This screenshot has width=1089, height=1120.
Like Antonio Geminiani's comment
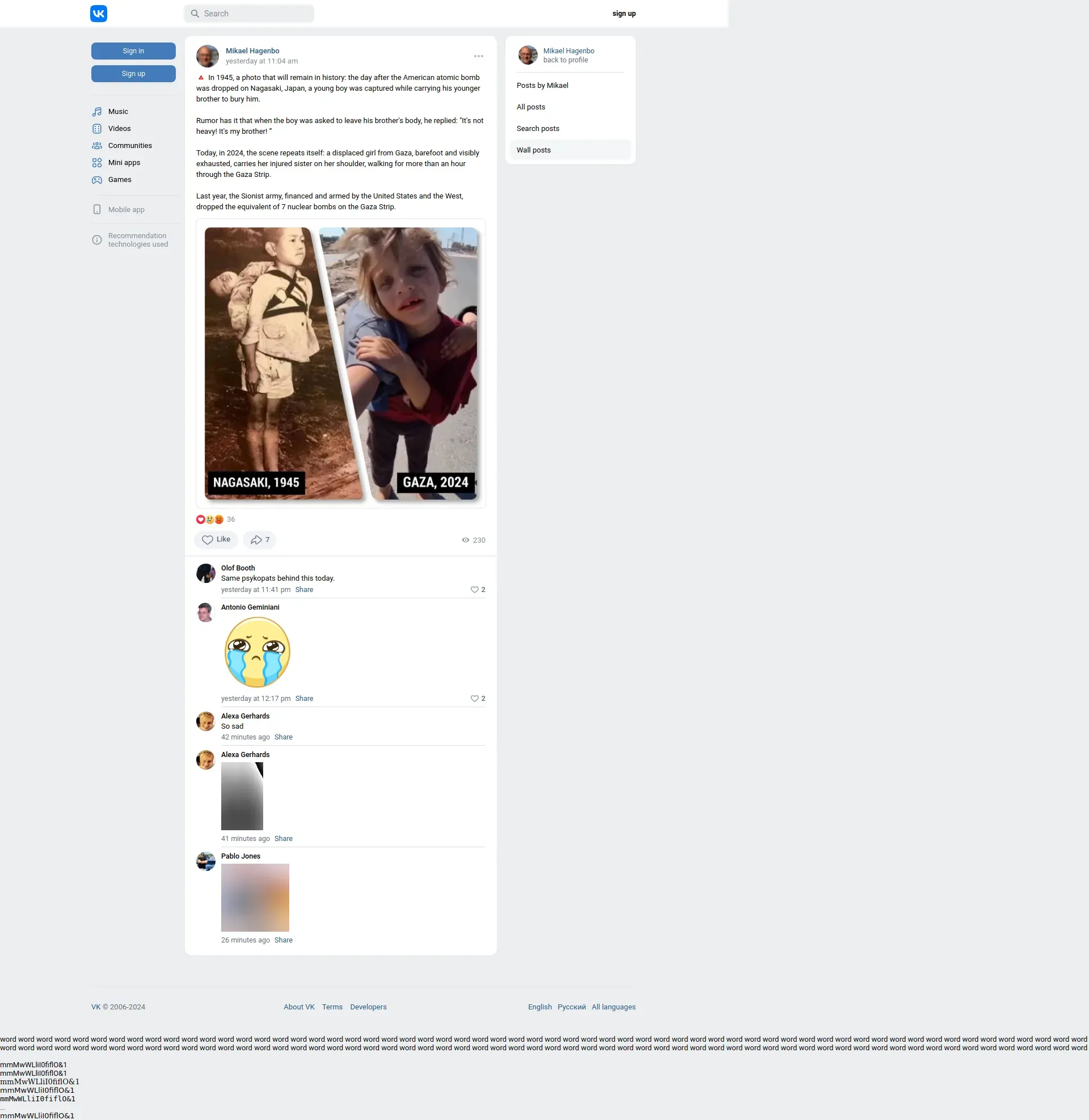(474, 699)
